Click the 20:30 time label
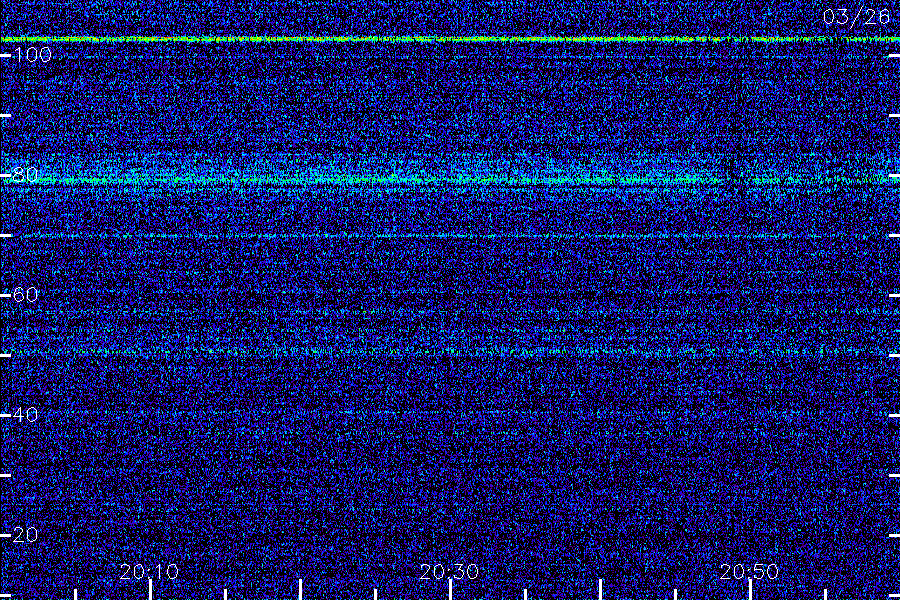This screenshot has width=900, height=600. pos(449,571)
